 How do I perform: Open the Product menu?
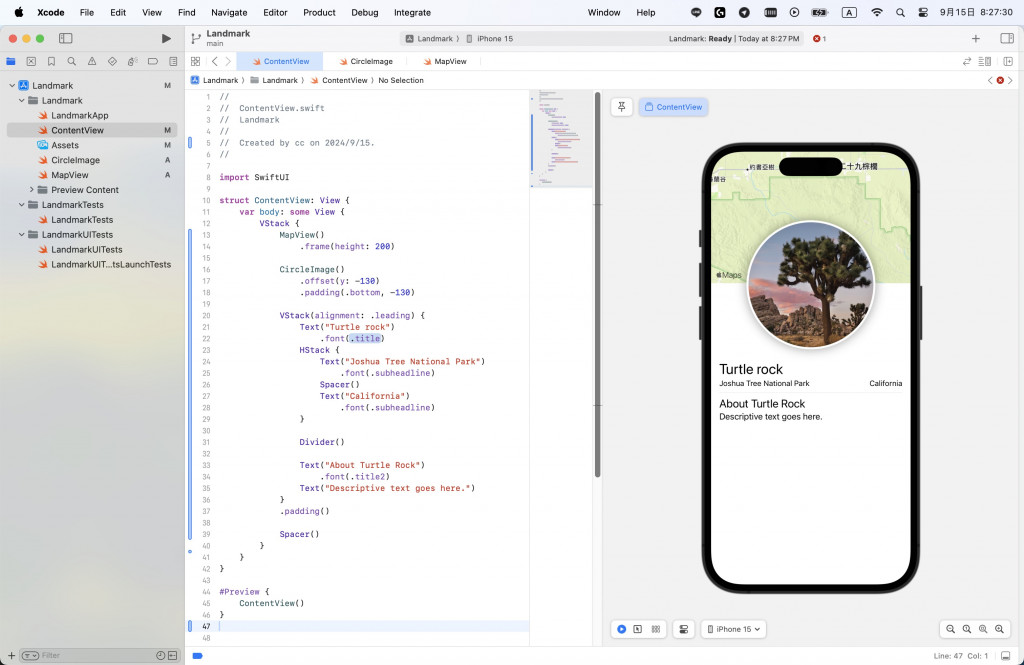tap(319, 12)
